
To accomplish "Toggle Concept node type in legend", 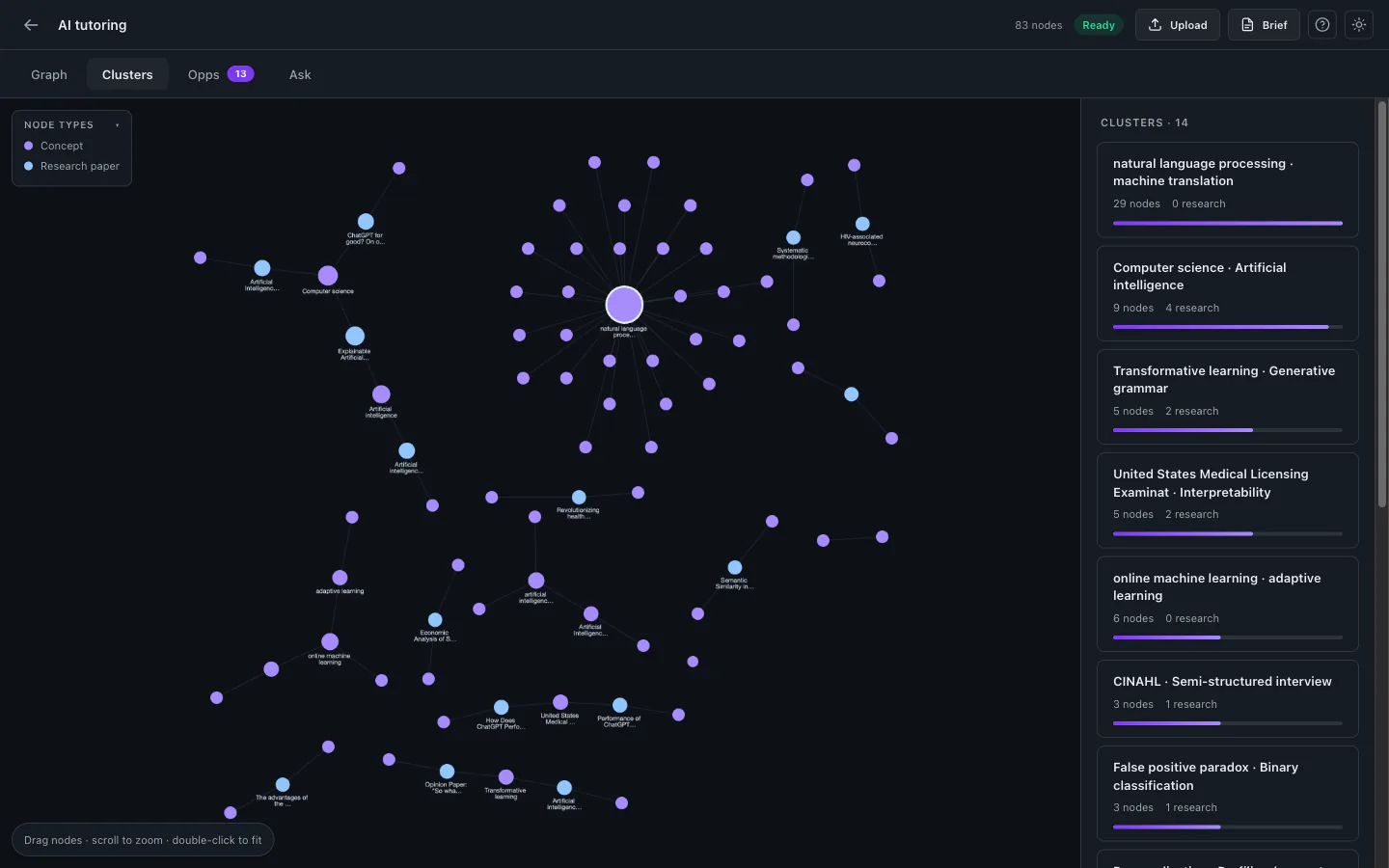I will point(54,146).
